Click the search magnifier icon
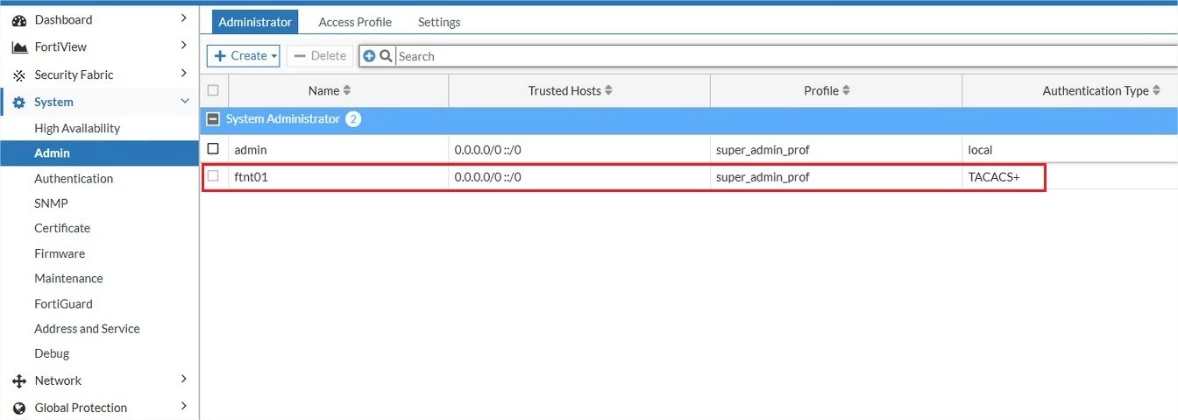Screen dimensions: 1178x420 (385, 56)
